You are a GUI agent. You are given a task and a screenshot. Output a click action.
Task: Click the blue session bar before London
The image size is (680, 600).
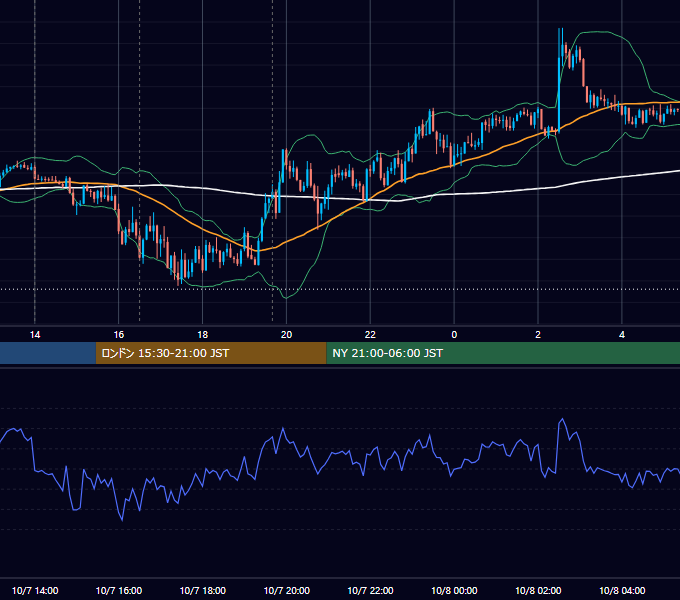click(x=48, y=353)
